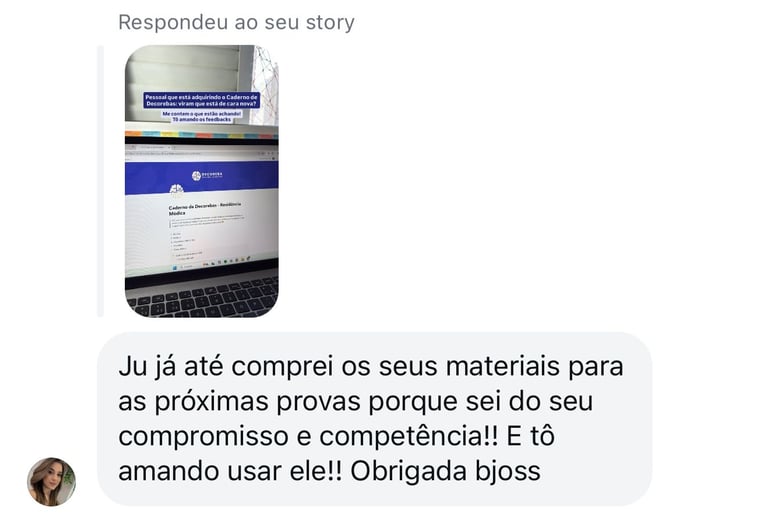Click the 'Caderno de Decorebas - Residência Médica' heading
Image resolution: width=768 pixels, height=517 pixels.
pyautogui.click(x=204, y=209)
